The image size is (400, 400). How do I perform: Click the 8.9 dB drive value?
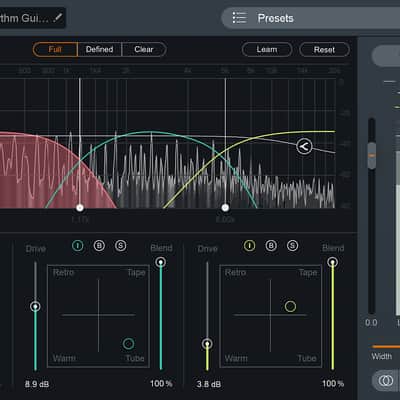(x=37, y=384)
